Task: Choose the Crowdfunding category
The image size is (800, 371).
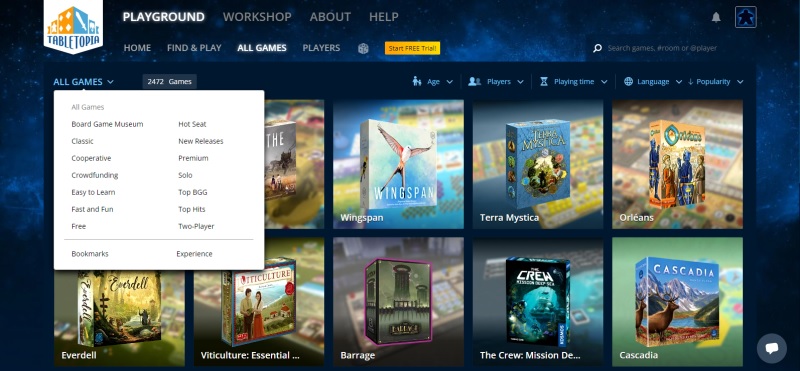Action: tap(95, 175)
